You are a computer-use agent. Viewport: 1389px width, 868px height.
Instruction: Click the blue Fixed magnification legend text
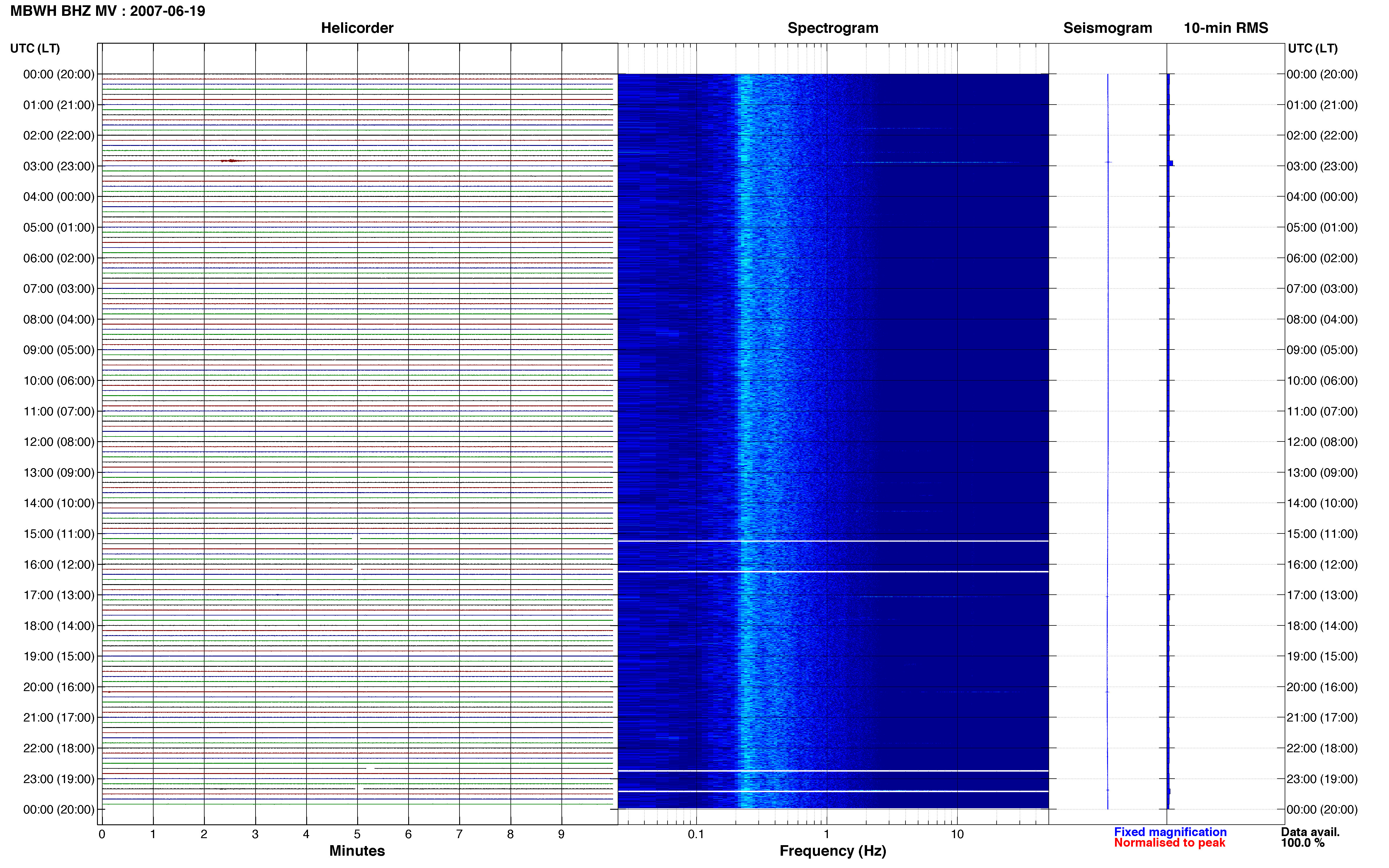click(x=1170, y=832)
